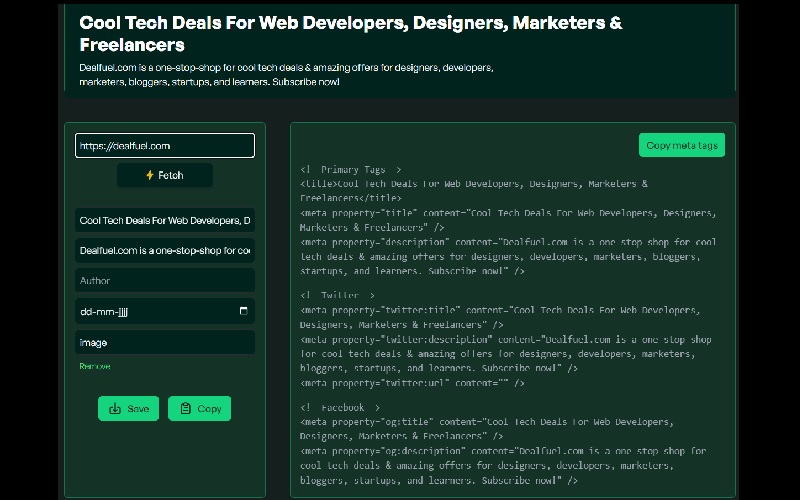Click the Author input field

click(165, 281)
